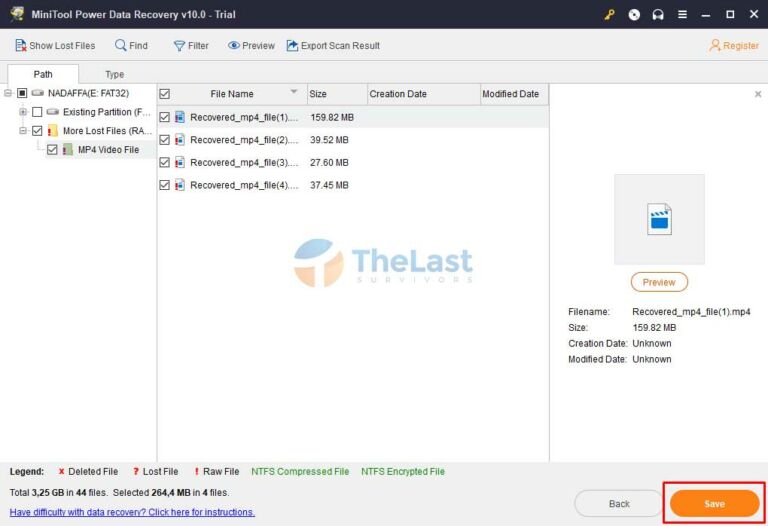Toggle the MP4 Video File checkbox
Viewport: 768px width, 526px height.
click(53, 149)
